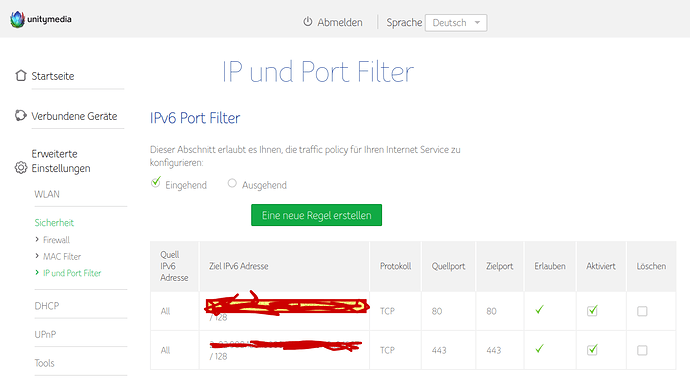This screenshot has width=690, height=378.
Task: Click the Erweiterte Einstellungen gear icon
Action: (21, 168)
